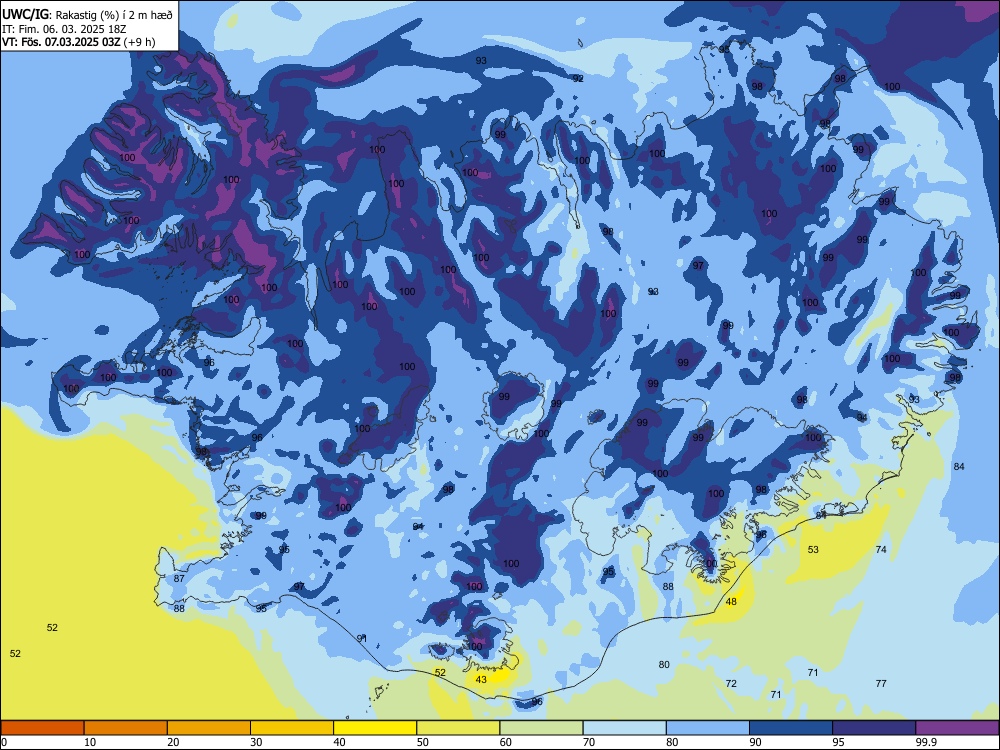Viewport: 1000px width, 750px height.
Task: Click the humidity value '92' on the map
Action: pyautogui.click(x=578, y=78)
